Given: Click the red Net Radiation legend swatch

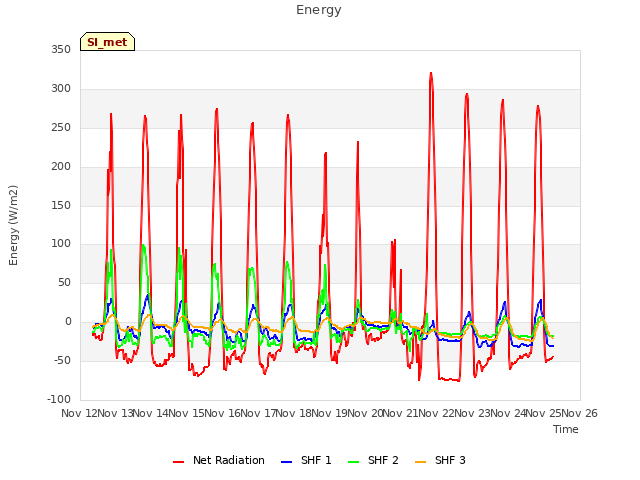Looking at the screenshot, I should tap(178, 462).
